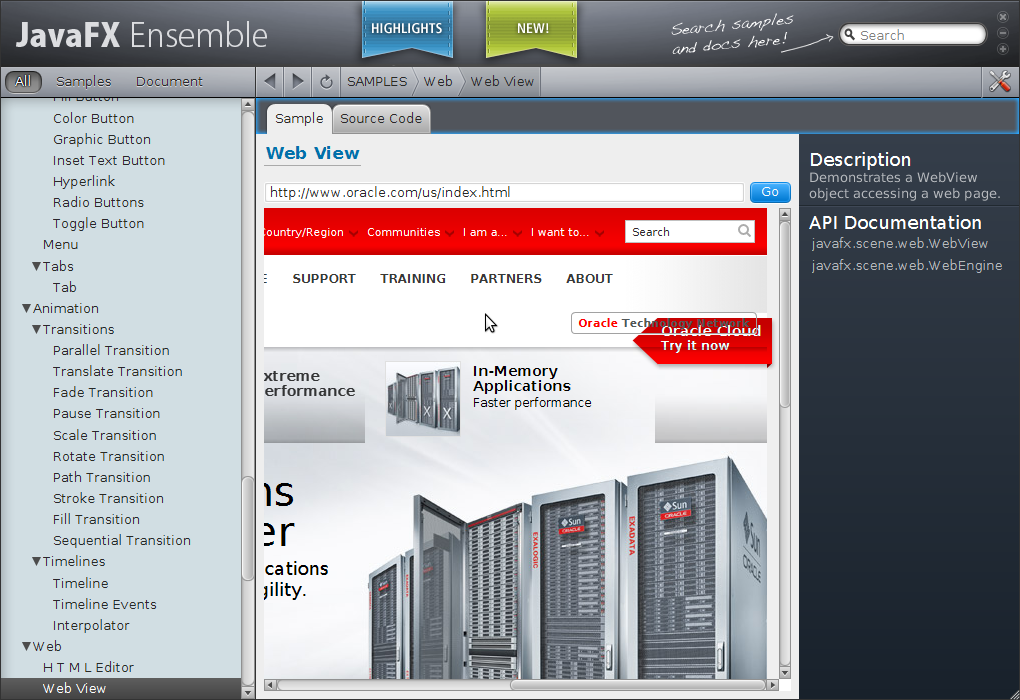
Task: Collapse the Timelines tree node
Action: point(37,561)
